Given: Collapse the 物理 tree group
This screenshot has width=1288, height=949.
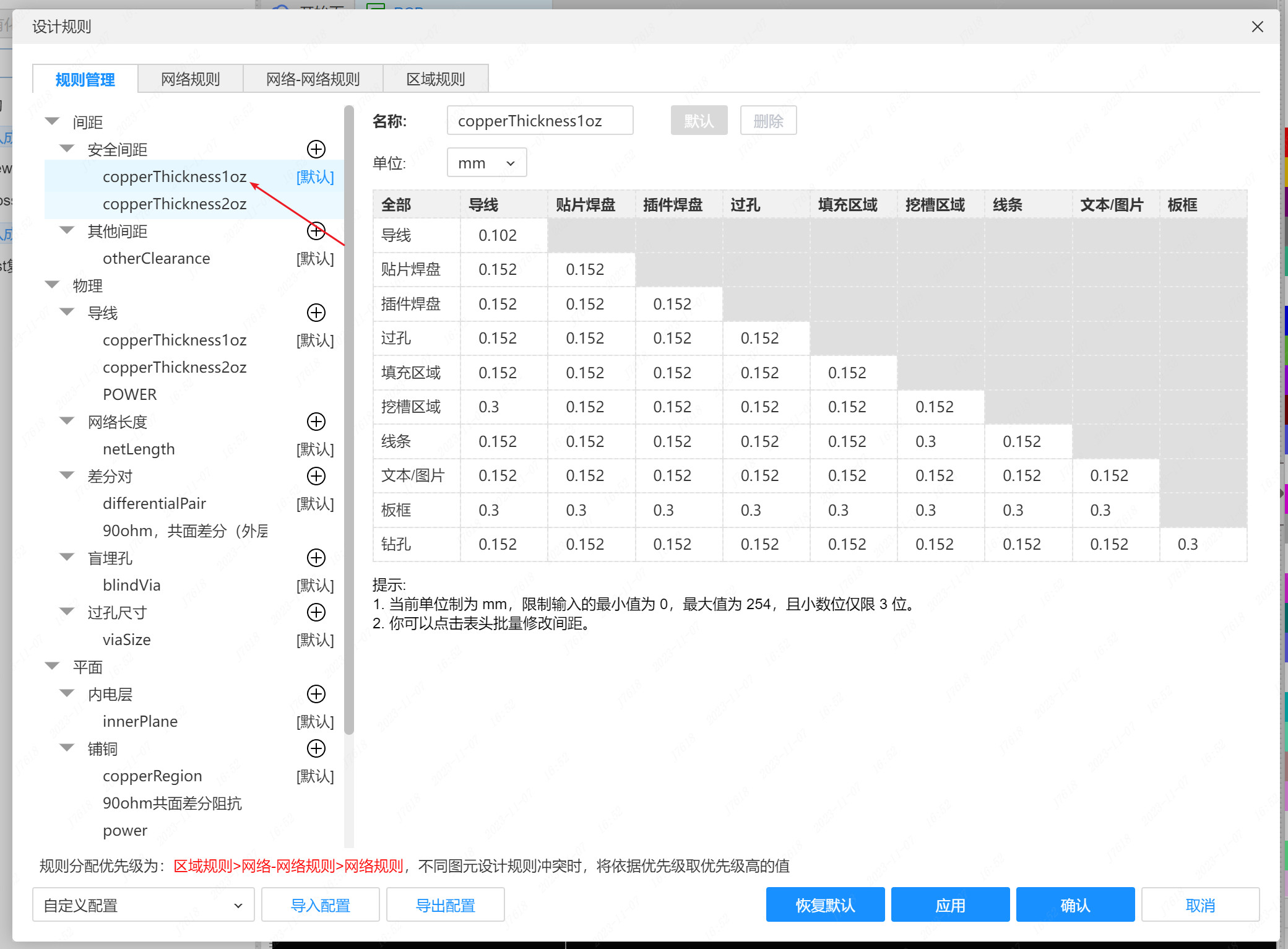Looking at the screenshot, I should pyautogui.click(x=53, y=285).
